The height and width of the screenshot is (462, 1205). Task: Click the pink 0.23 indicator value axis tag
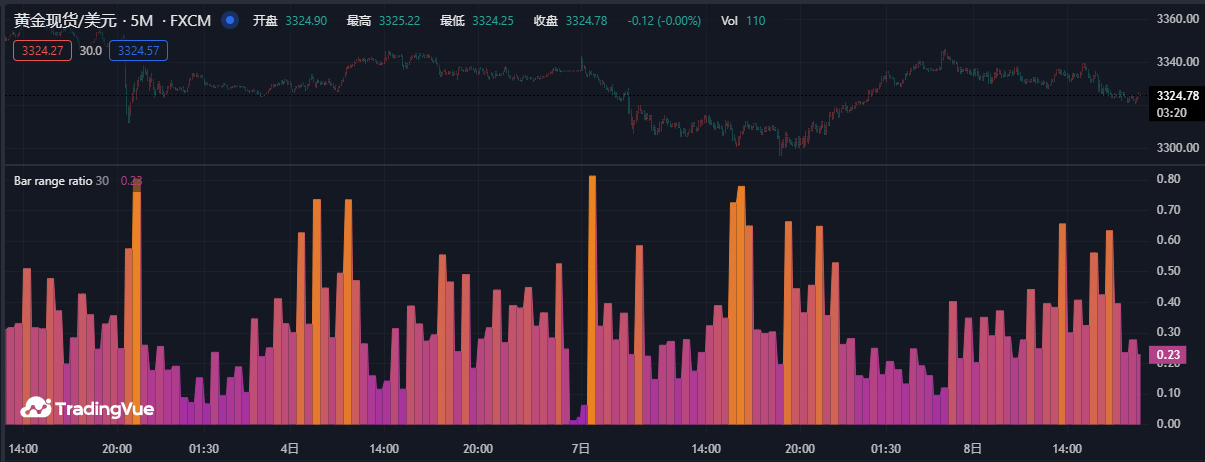tap(1169, 354)
